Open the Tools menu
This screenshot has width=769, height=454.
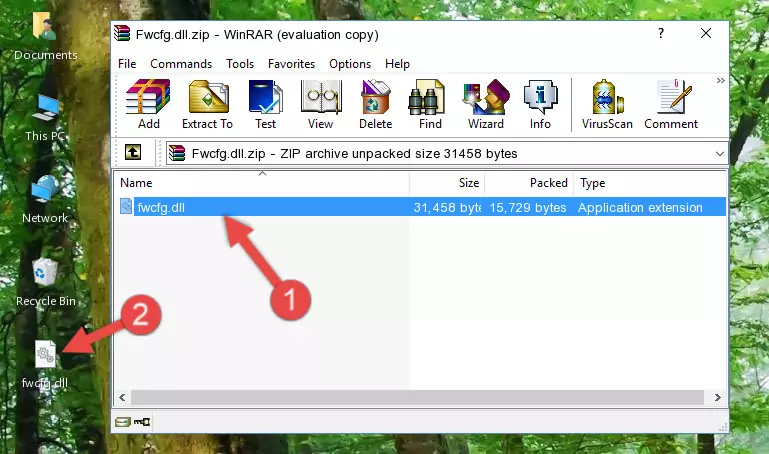(240, 64)
